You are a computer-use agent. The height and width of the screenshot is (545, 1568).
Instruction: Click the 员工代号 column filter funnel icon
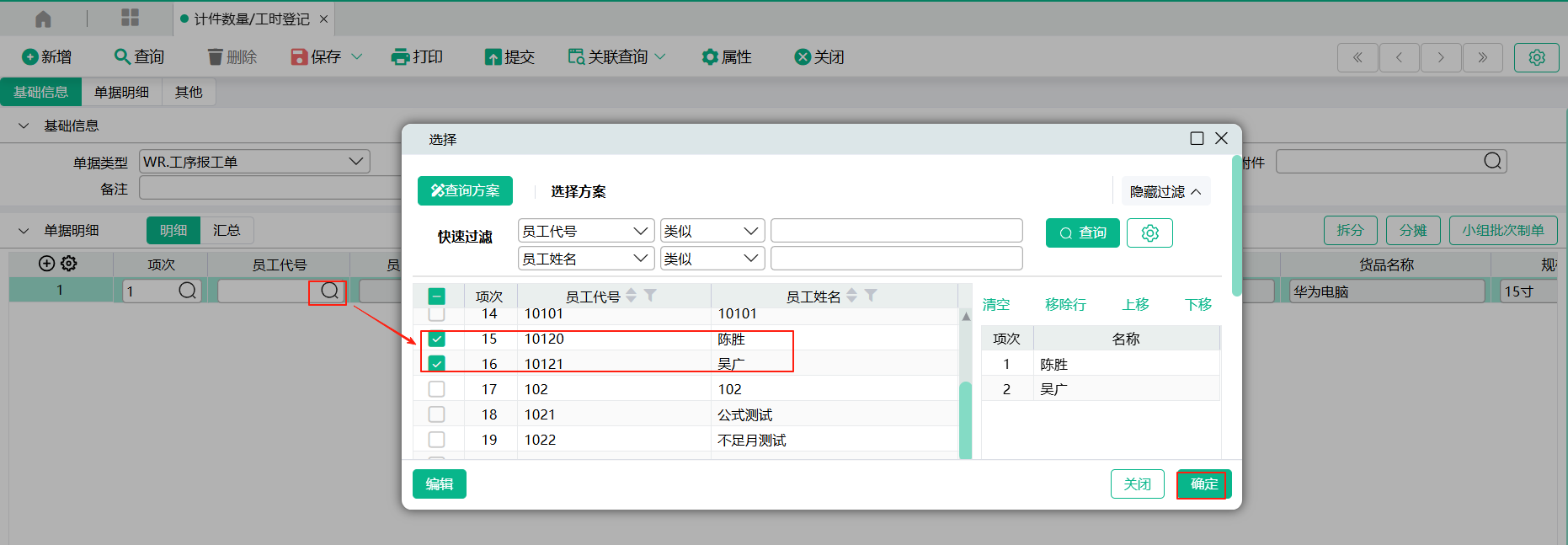click(650, 296)
